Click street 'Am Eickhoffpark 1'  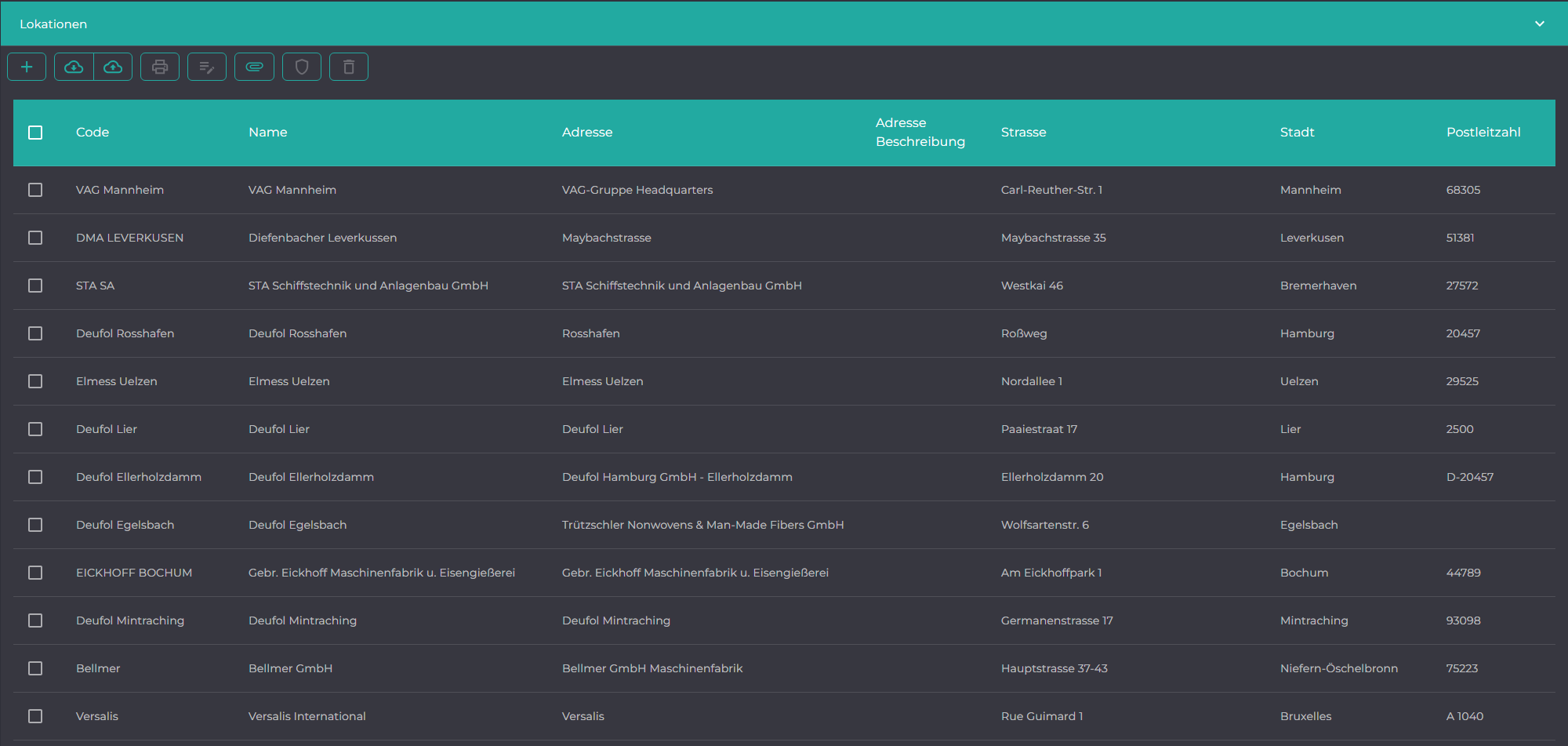tap(1051, 573)
